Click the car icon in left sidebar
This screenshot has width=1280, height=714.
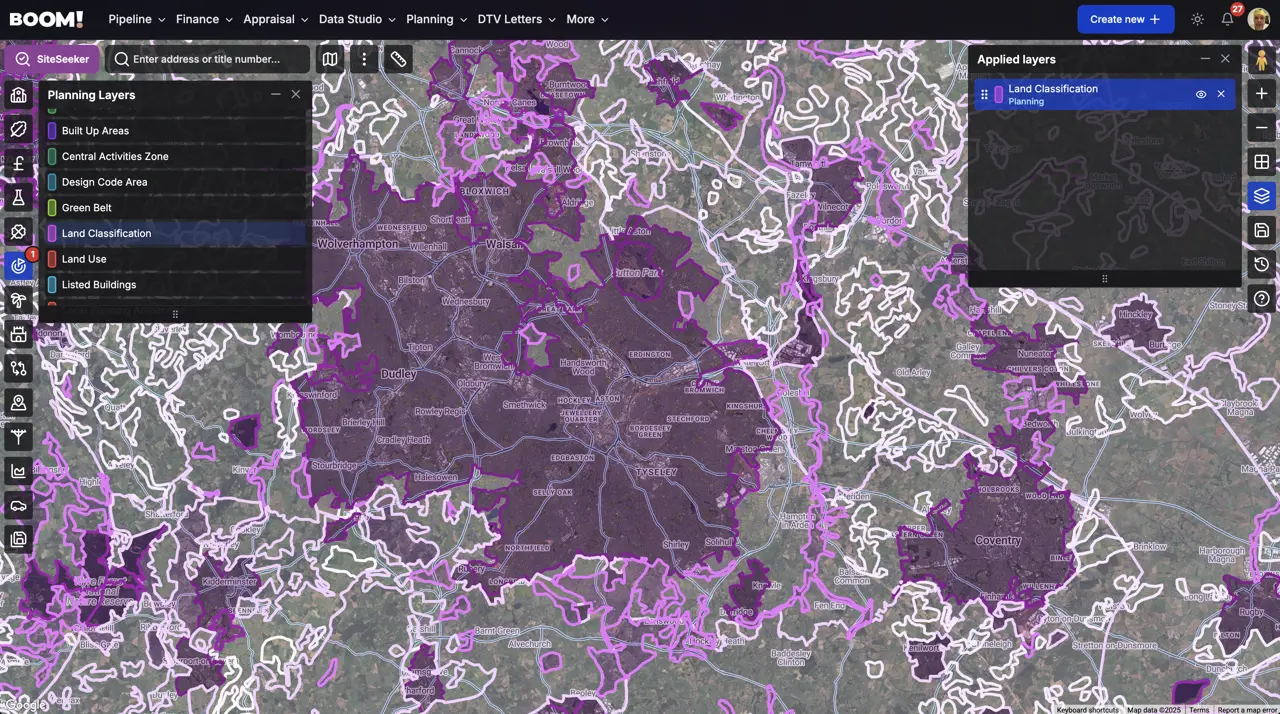point(18,505)
